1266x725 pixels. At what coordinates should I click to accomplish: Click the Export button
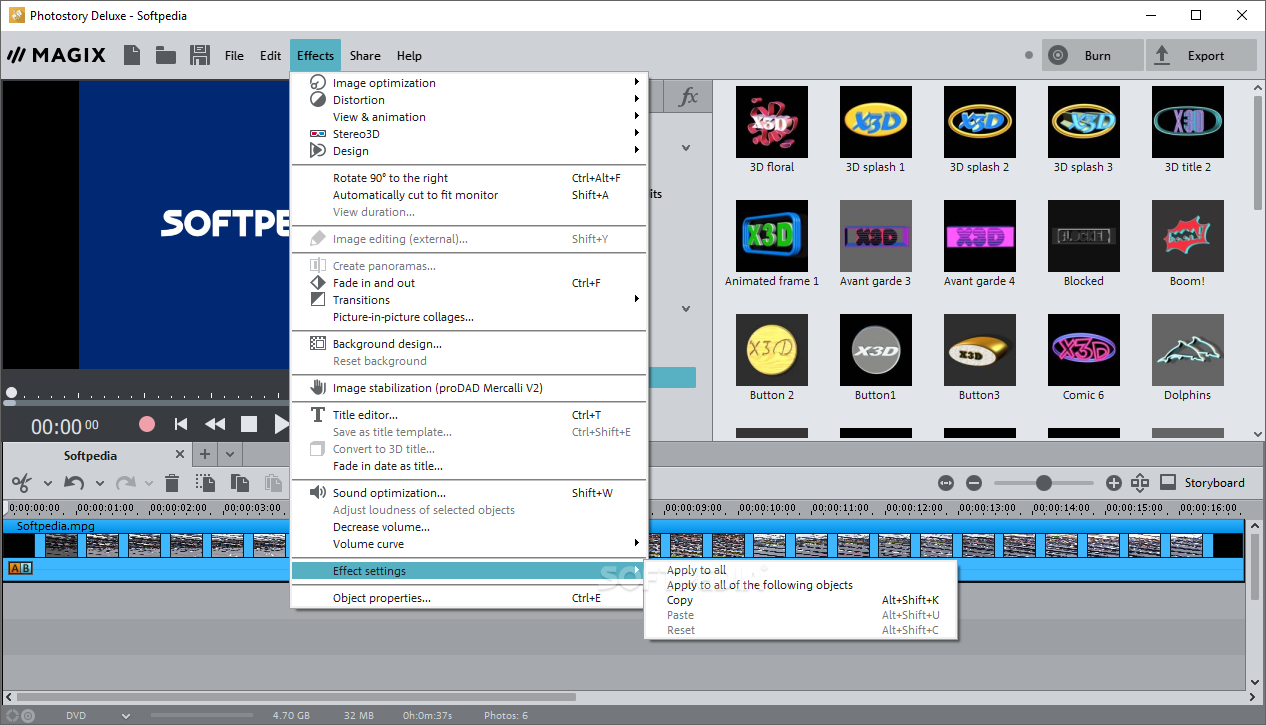[1201, 56]
